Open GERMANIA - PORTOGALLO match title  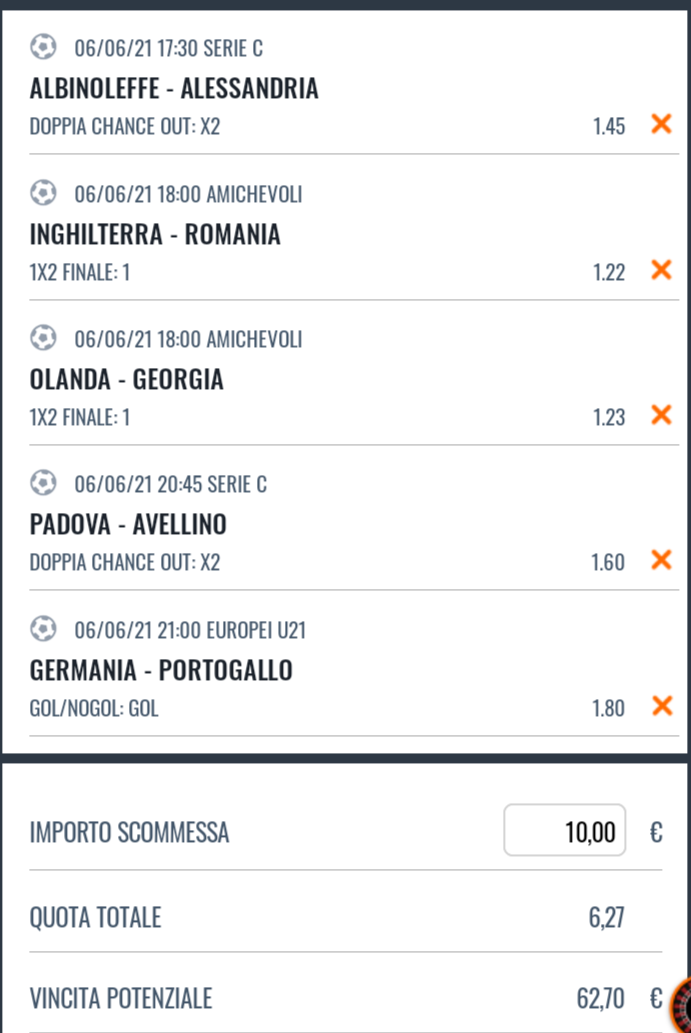point(161,670)
